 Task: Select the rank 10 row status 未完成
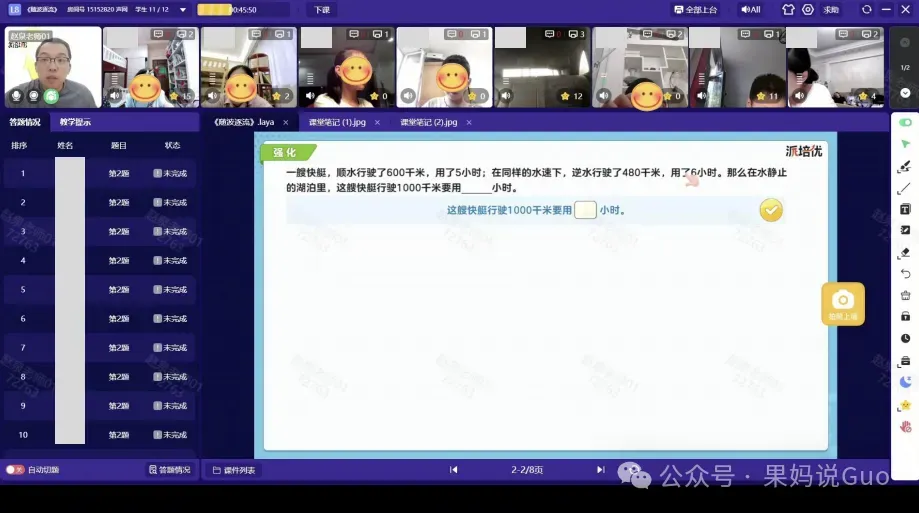(x=171, y=435)
